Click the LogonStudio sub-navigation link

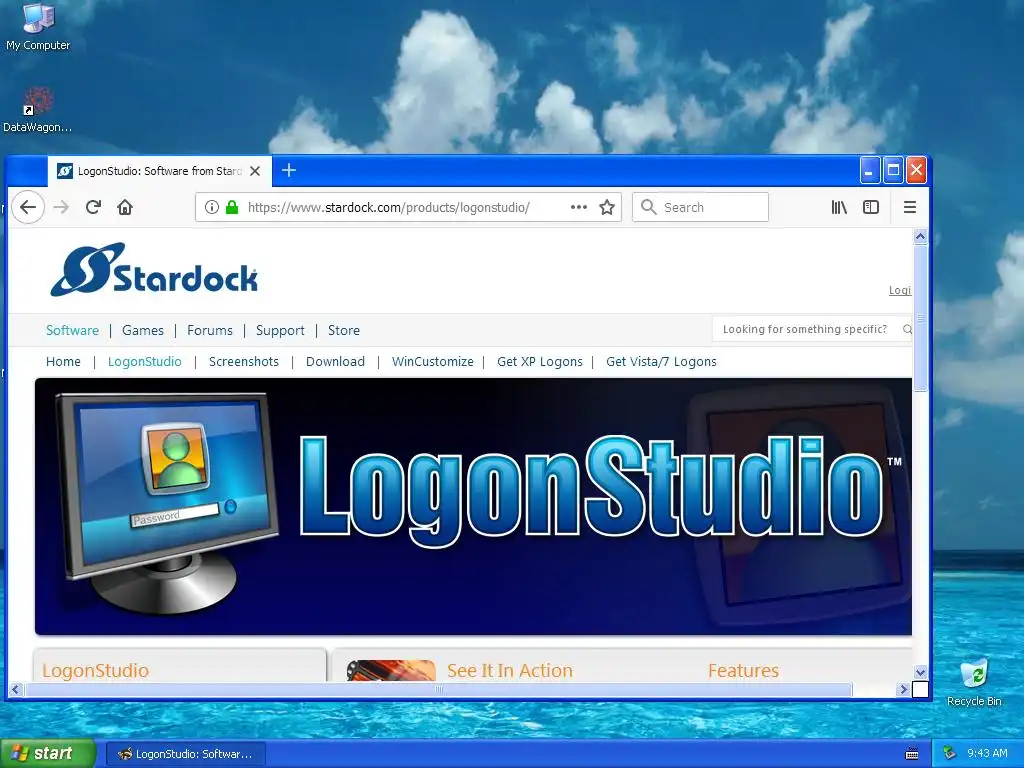tap(144, 362)
